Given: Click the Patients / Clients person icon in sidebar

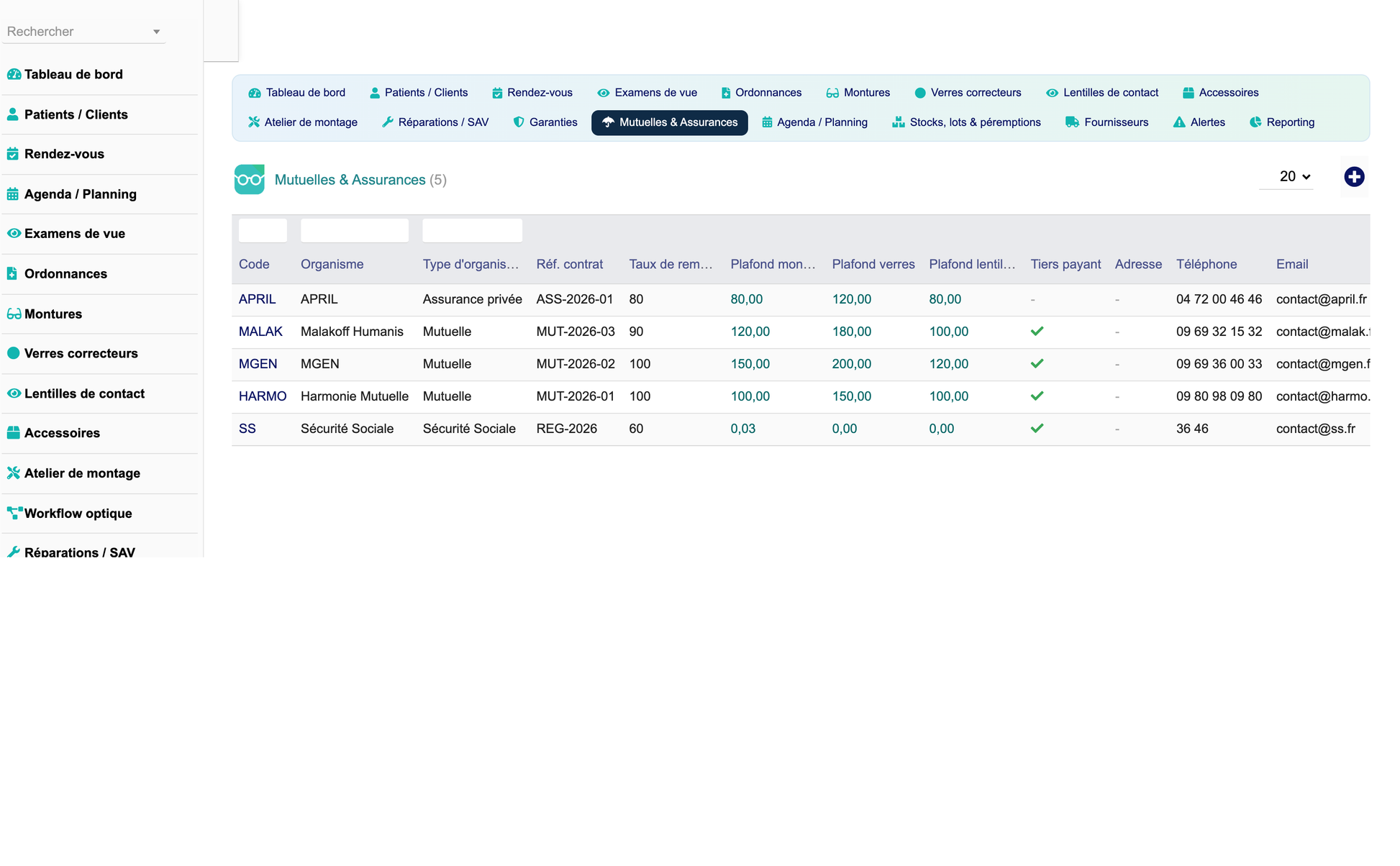Looking at the screenshot, I should point(13,114).
